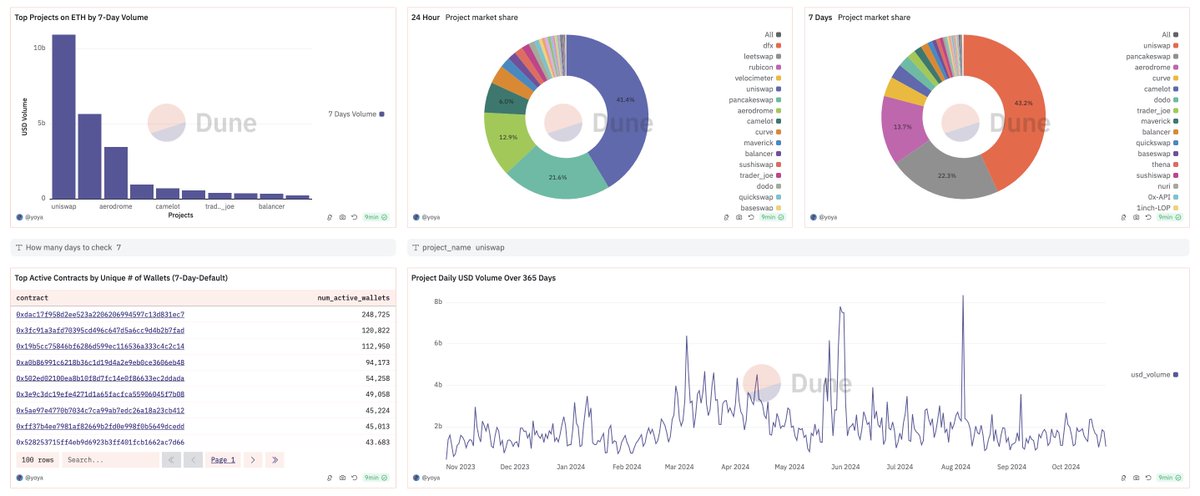Viewport: 1200px width, 496px height.
Task: Go to previous page of contracts table
Action: (193, 460)
